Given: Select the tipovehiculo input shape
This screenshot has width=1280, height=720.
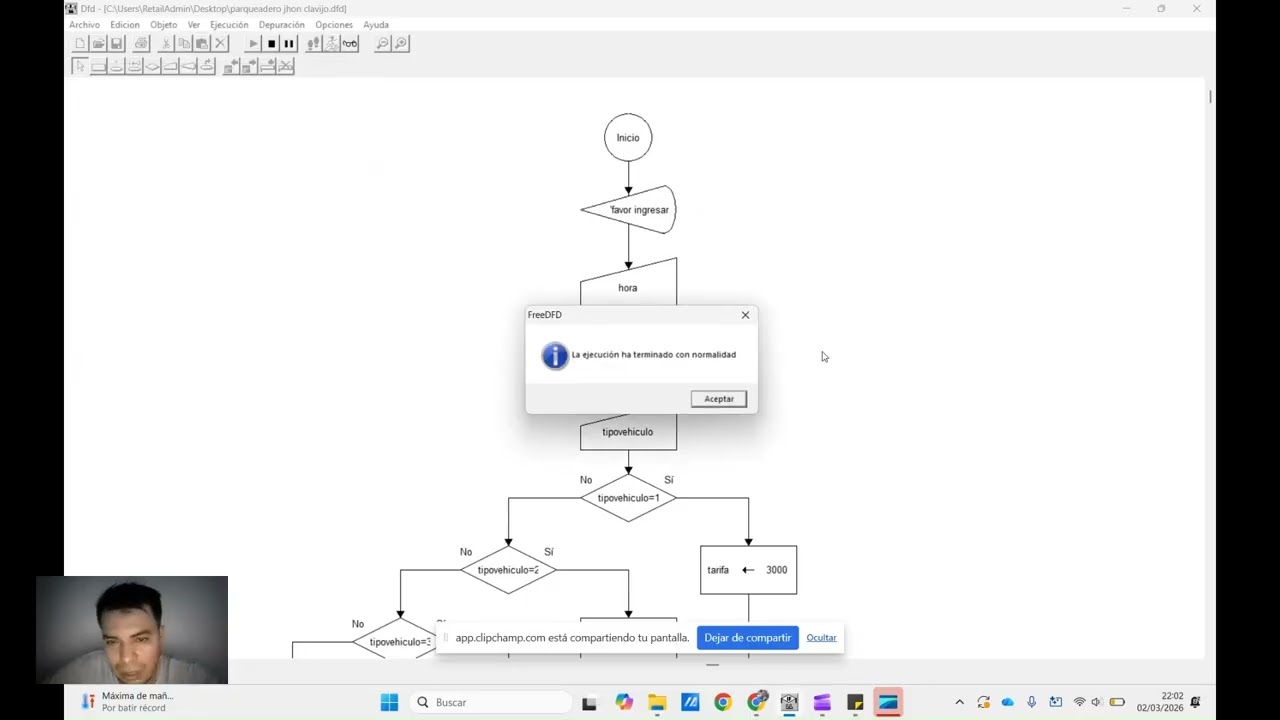Looking at the screenshot, I should pyautogui.click(x=628, y=432).
